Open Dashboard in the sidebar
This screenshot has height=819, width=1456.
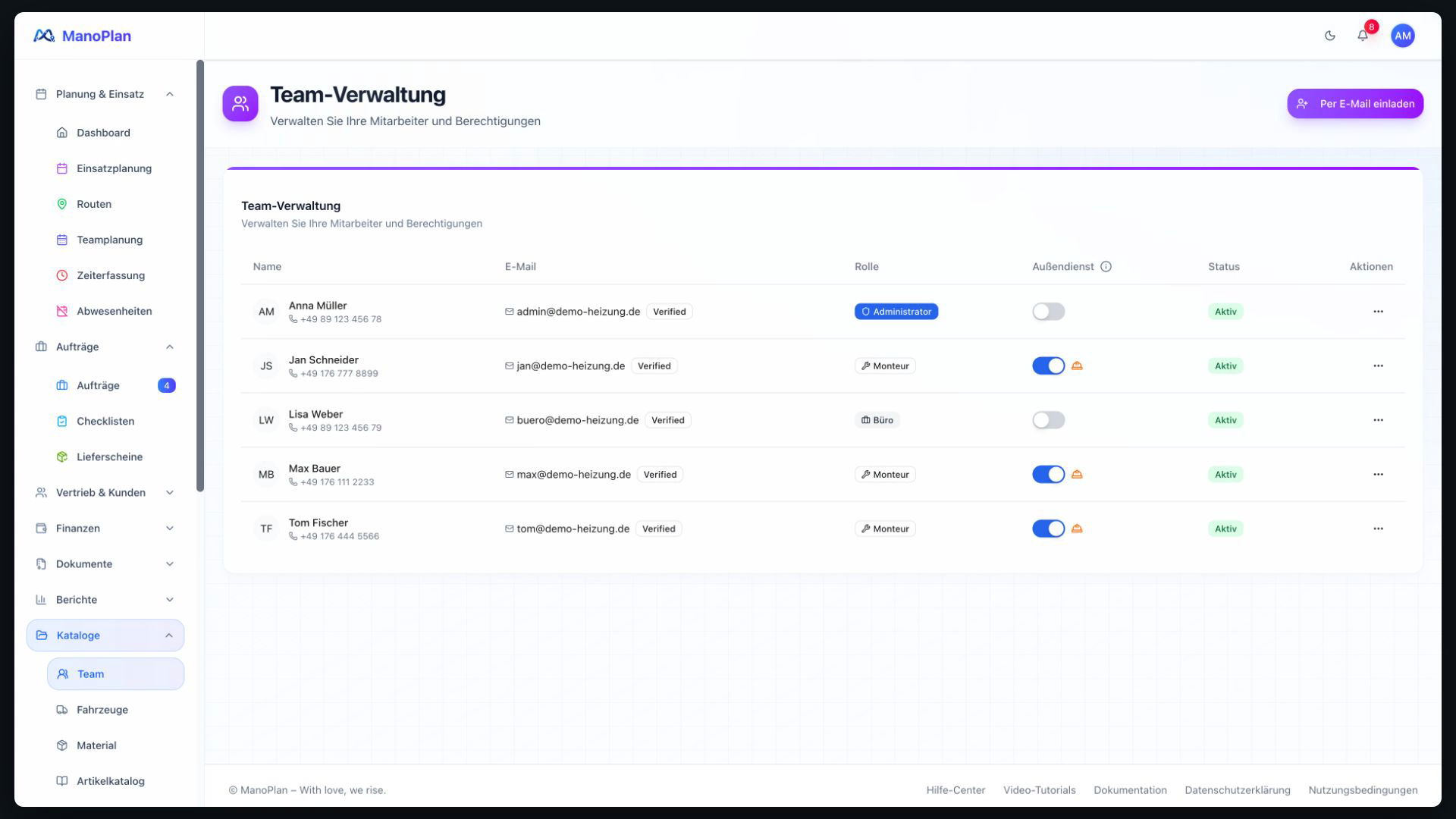[115, 133]
